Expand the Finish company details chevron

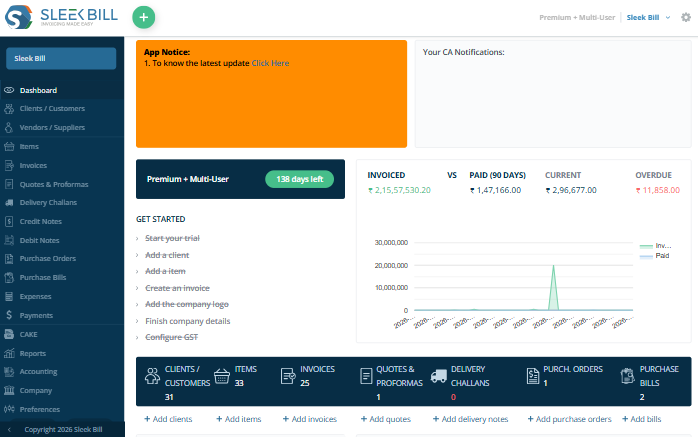pos(137,321)
